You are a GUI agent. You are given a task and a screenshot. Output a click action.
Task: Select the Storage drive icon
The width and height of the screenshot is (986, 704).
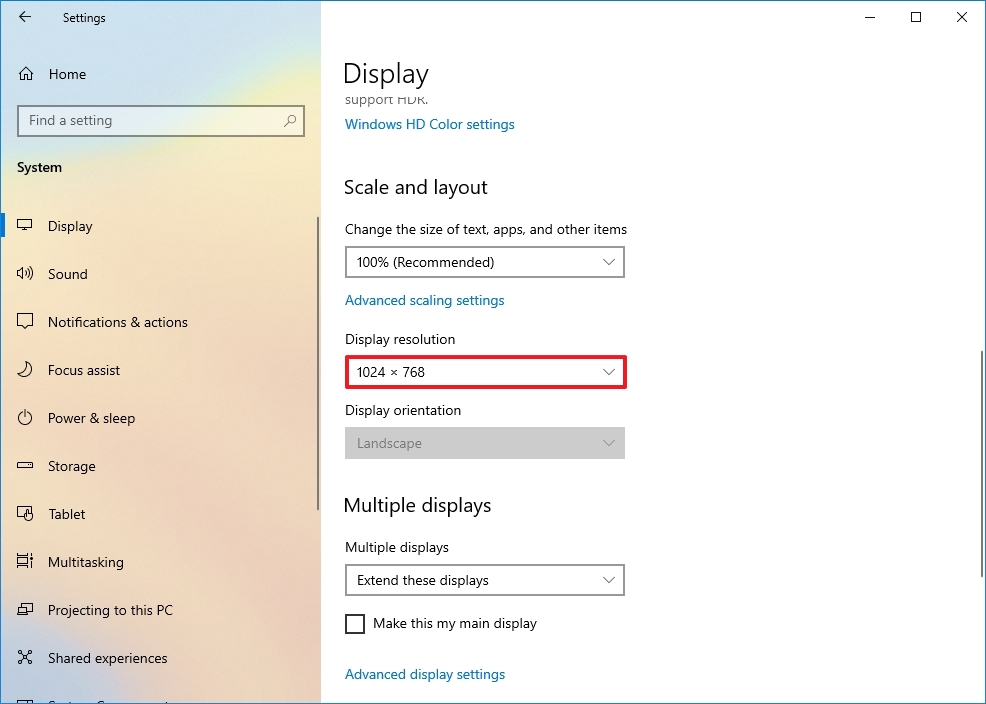[x=25, y=466]
